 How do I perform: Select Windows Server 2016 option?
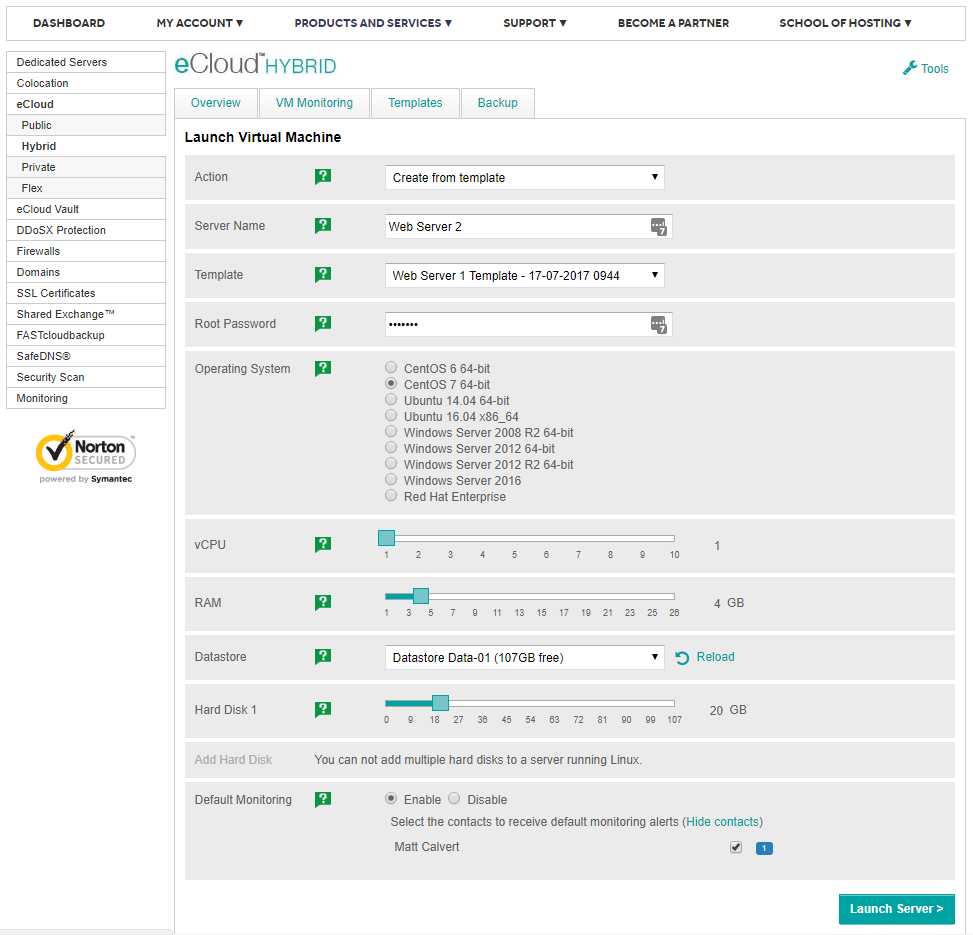click(391, 480)
